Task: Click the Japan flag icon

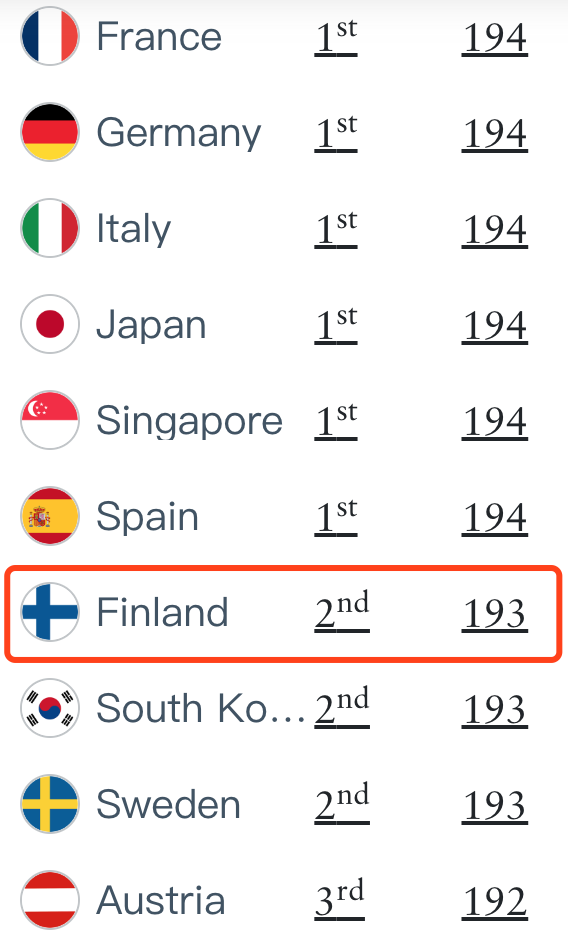Action: coord(50,324)
